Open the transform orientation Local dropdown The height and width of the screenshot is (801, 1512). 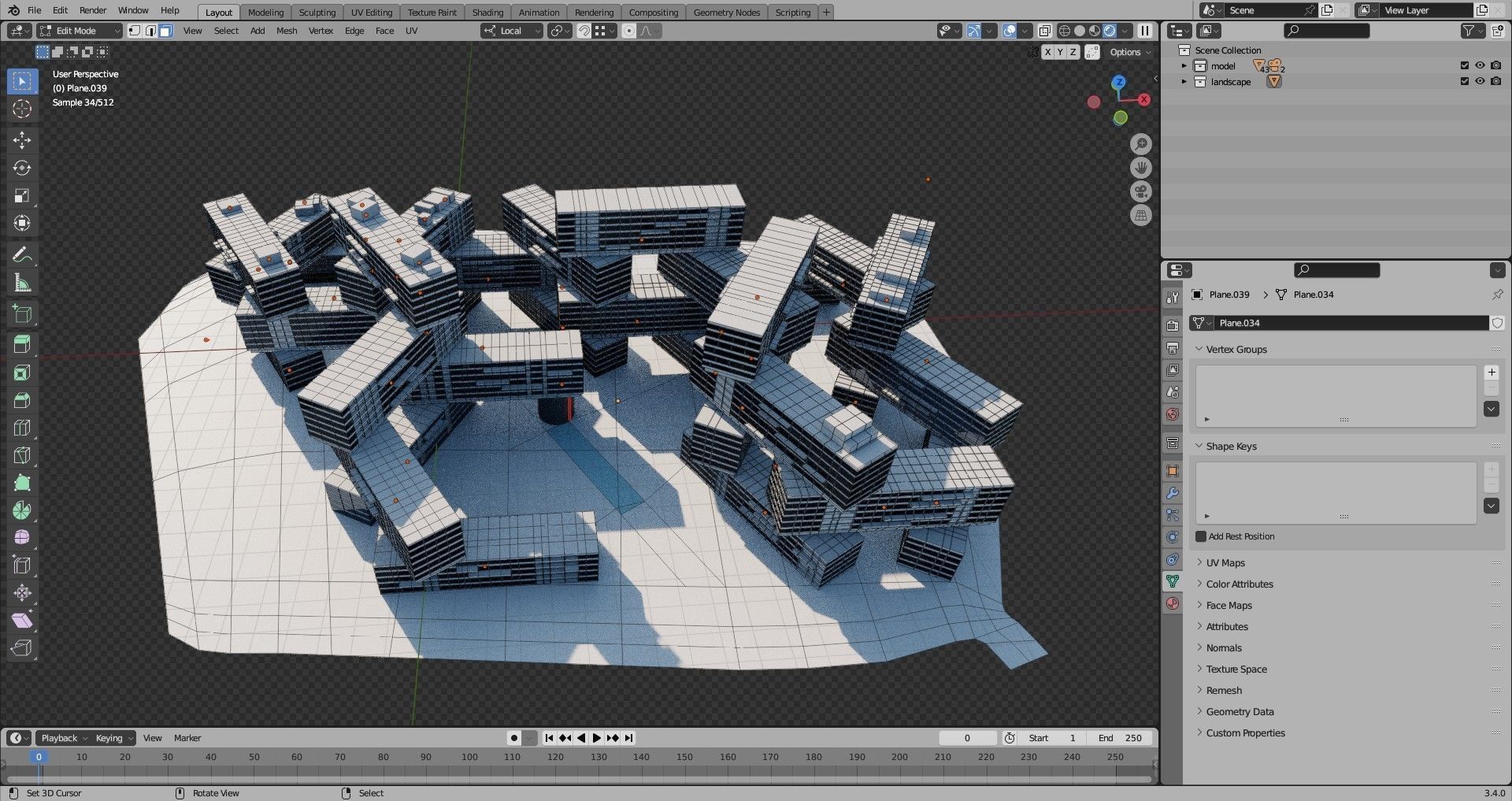510,31
